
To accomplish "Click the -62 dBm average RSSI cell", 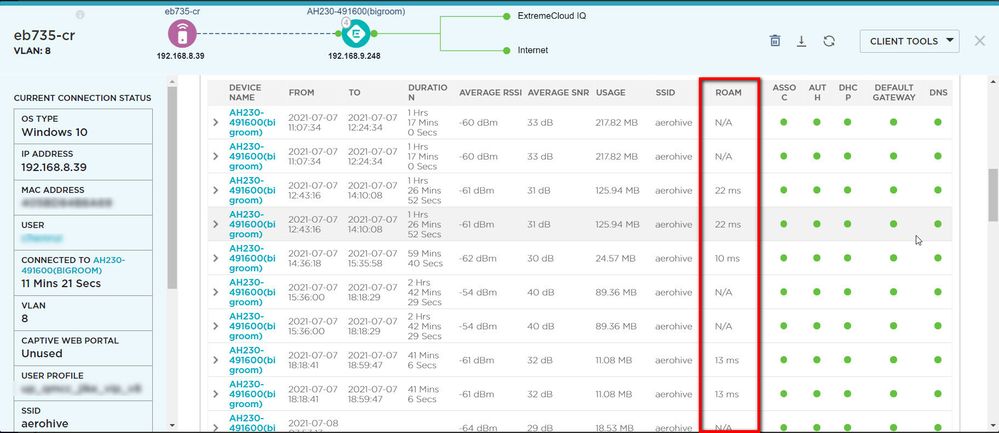I will pyautogui.click(x=478, y=258).
